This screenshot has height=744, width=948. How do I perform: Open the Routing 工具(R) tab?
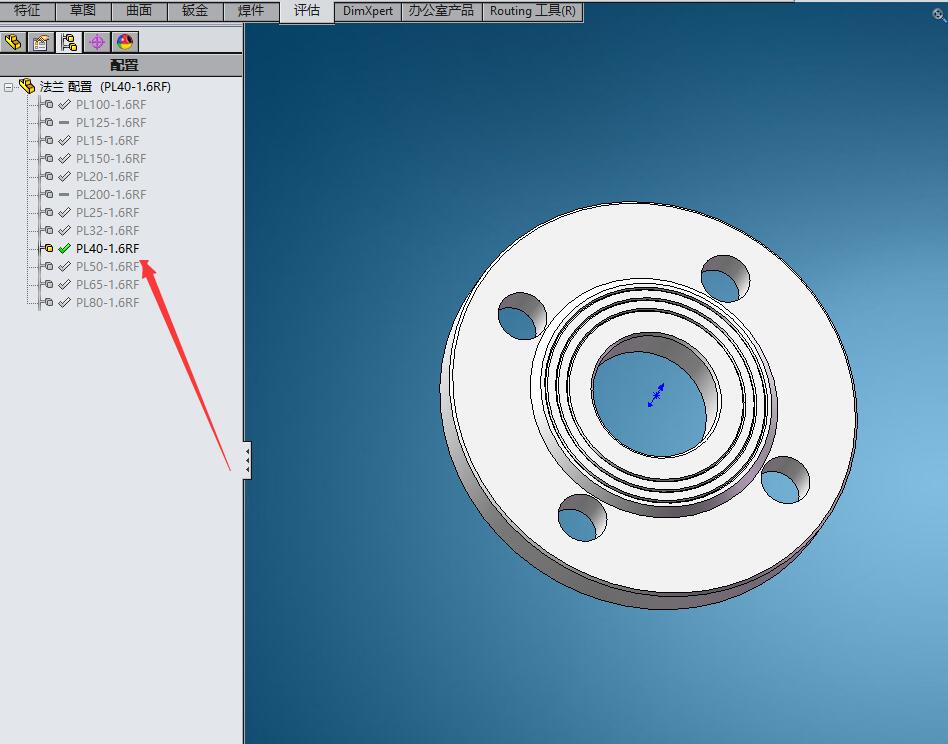[x=533, y=11]
